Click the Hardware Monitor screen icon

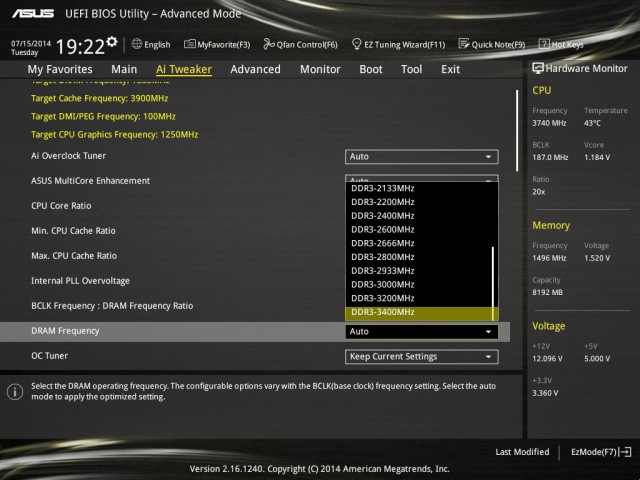(x=538, y=68)
